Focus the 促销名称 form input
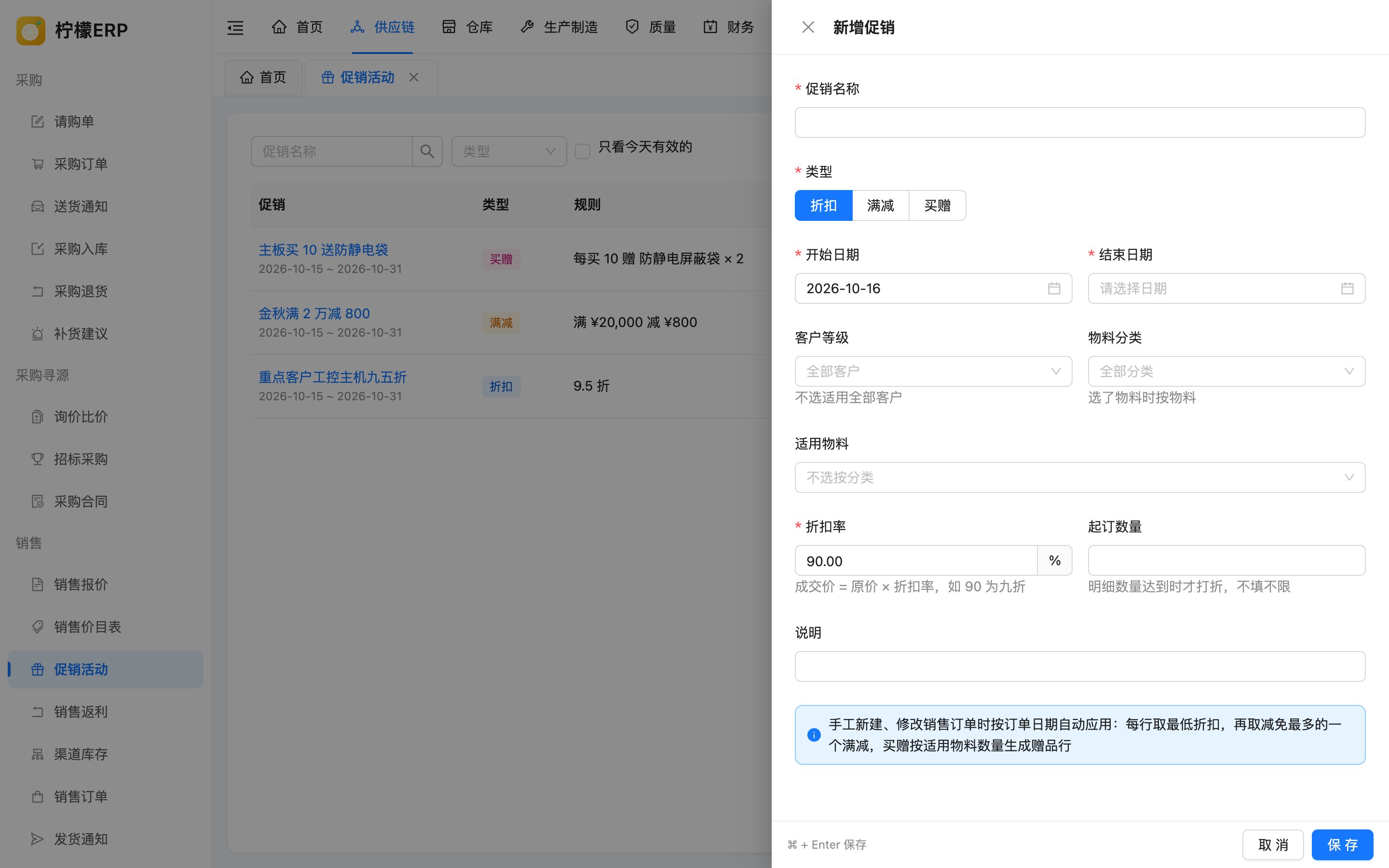This screenshot has width=1389, height=868. click(1080, 122)
